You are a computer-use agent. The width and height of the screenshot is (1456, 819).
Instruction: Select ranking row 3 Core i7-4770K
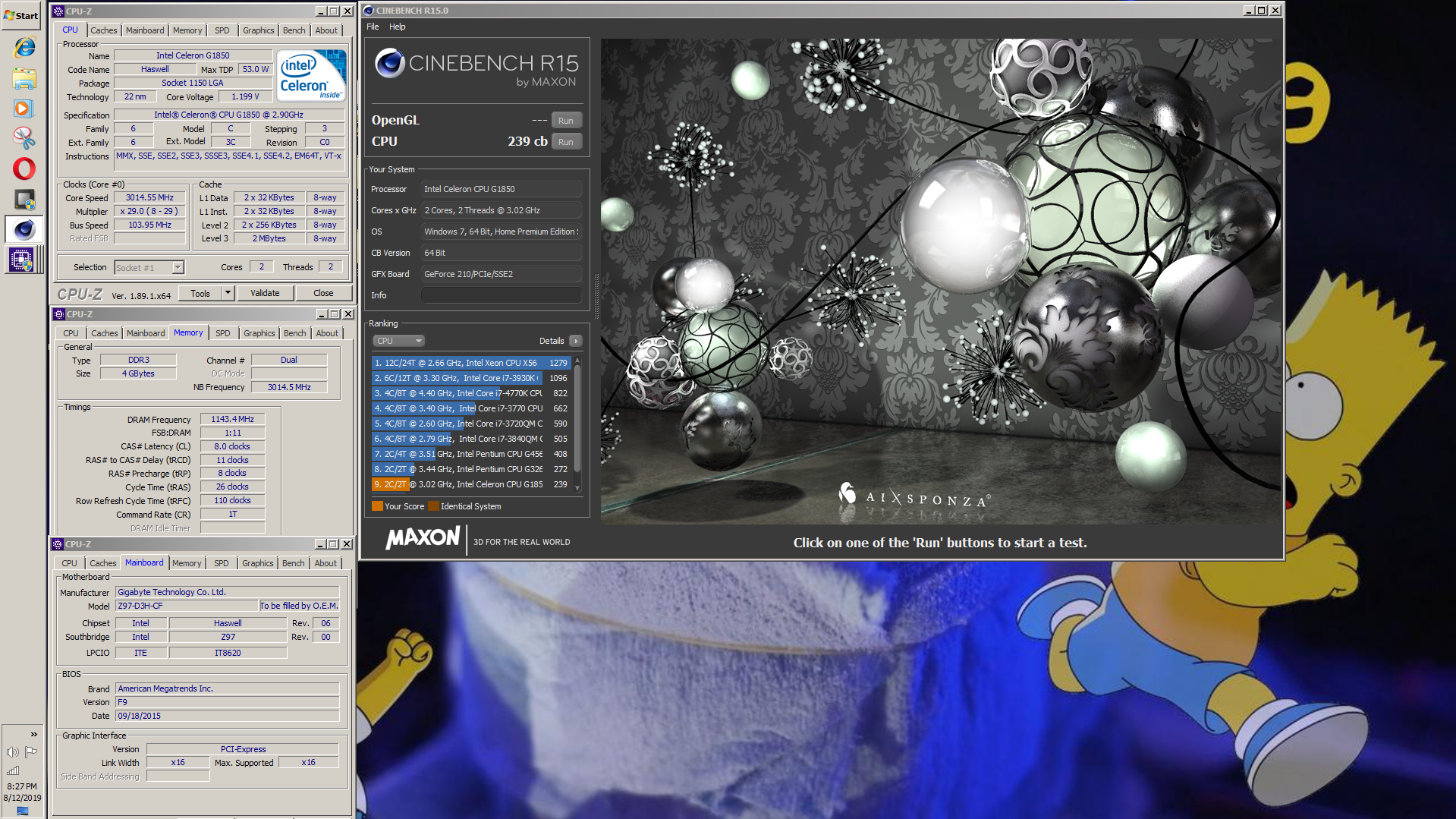point(471,393)
